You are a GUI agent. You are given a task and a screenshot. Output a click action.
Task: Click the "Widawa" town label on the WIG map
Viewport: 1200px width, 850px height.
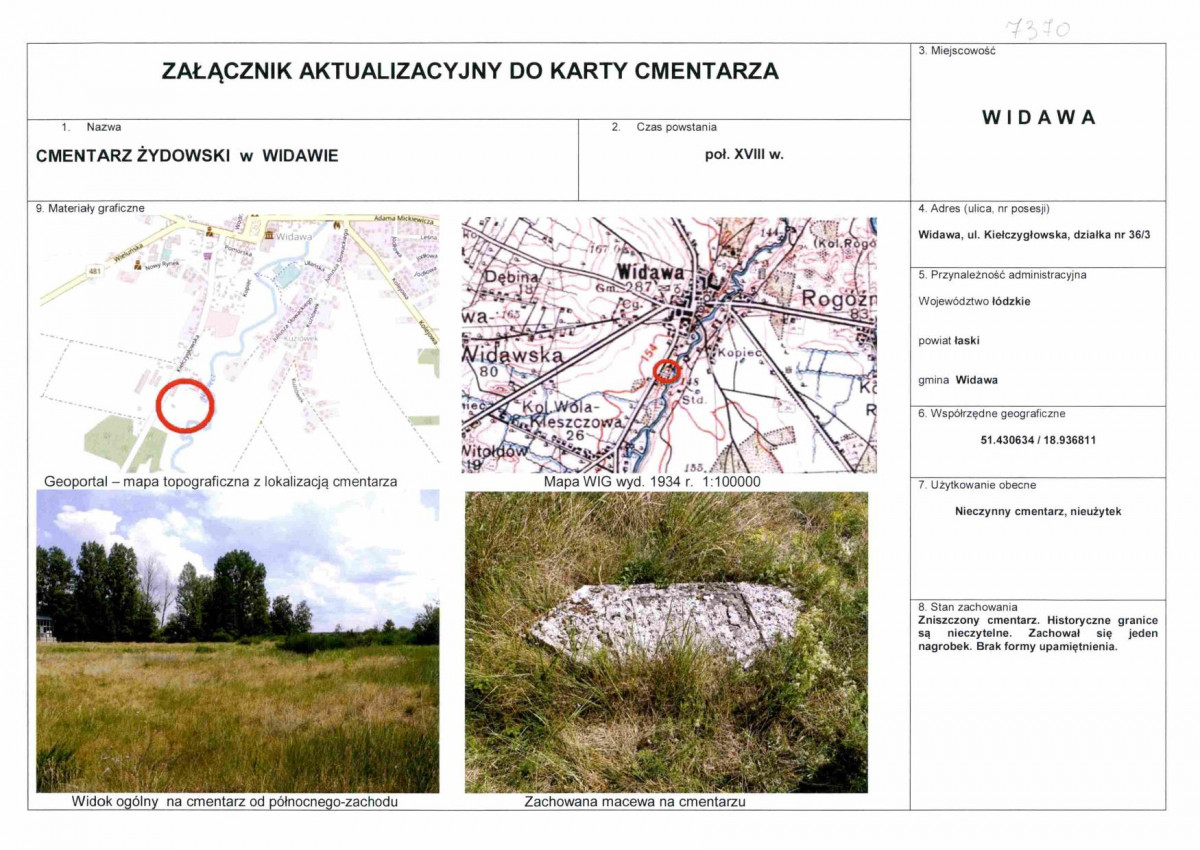tap(651, 272)
